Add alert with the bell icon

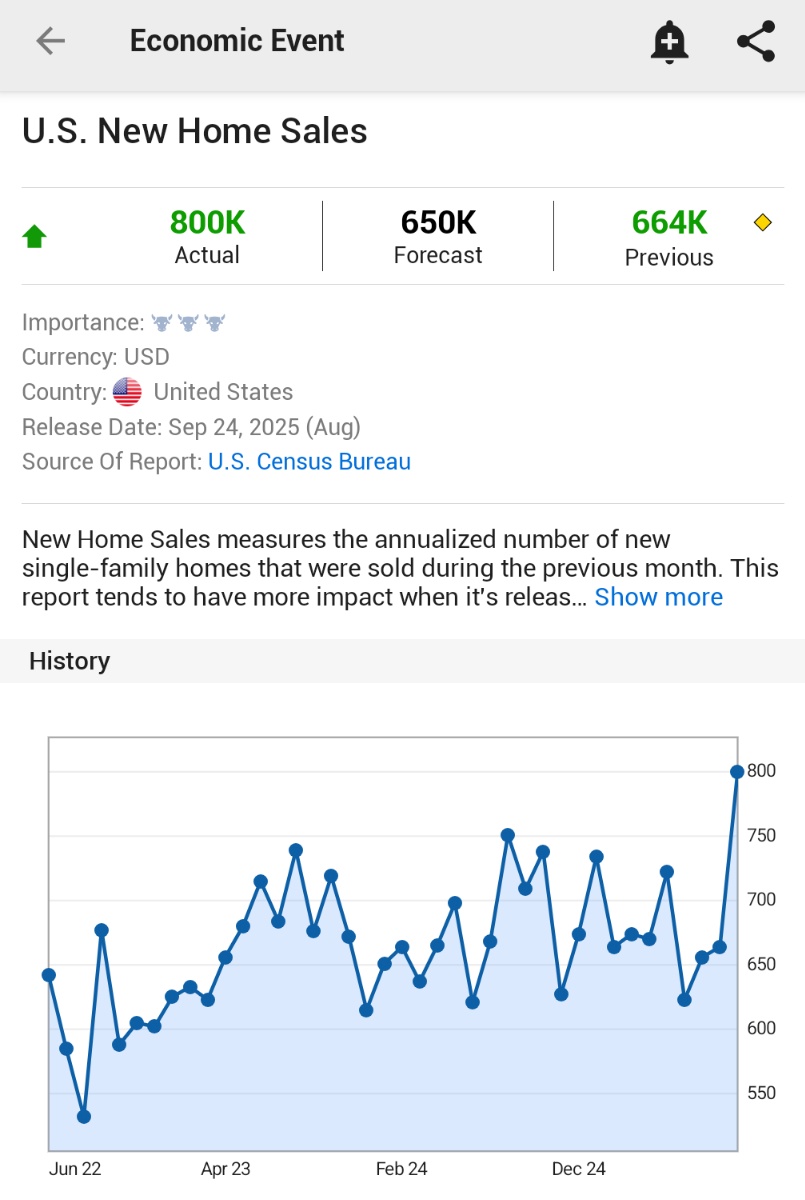pyautogui.click(x=669, y=42)
